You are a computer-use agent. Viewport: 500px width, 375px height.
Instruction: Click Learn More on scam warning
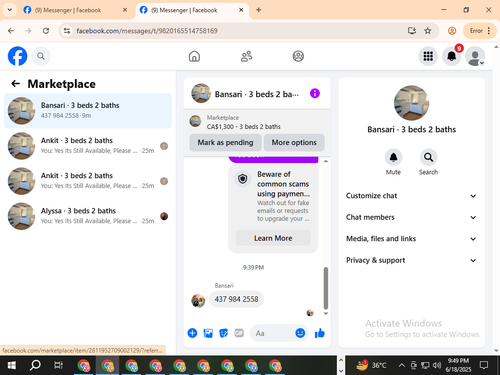tap(273, 238)
